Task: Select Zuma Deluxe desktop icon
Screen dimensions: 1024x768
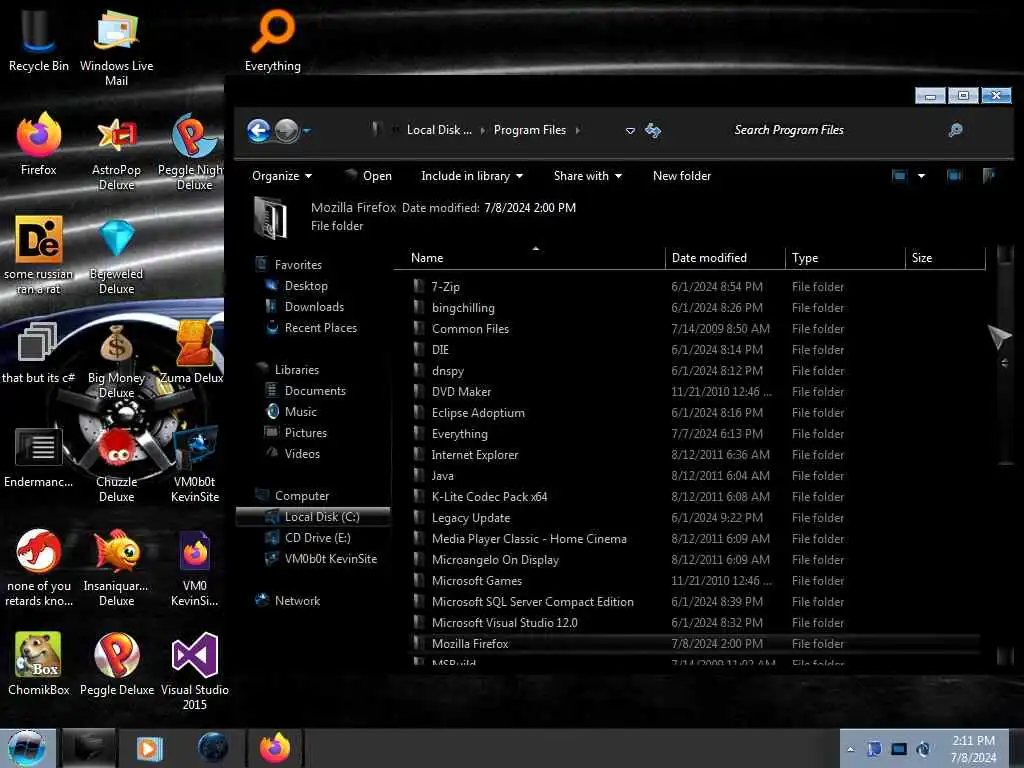Action: (193, 353)
